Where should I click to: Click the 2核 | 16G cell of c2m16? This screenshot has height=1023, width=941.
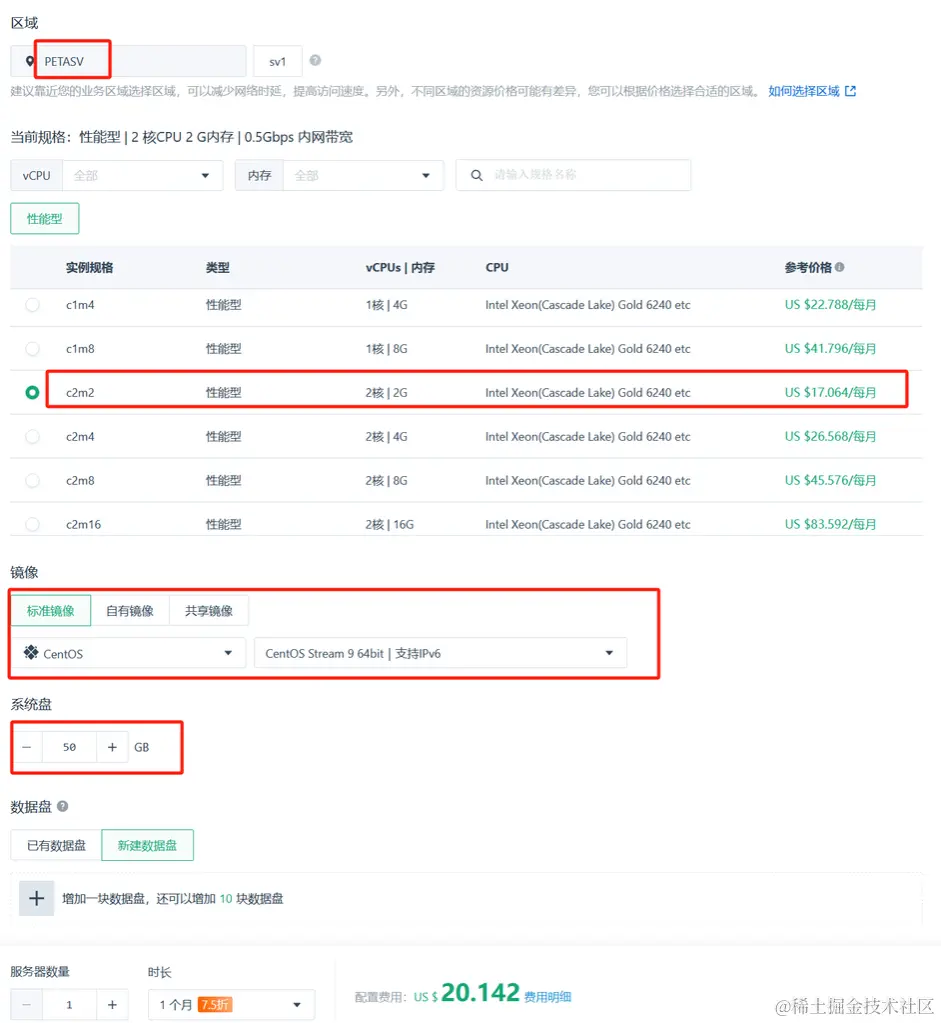390,524
